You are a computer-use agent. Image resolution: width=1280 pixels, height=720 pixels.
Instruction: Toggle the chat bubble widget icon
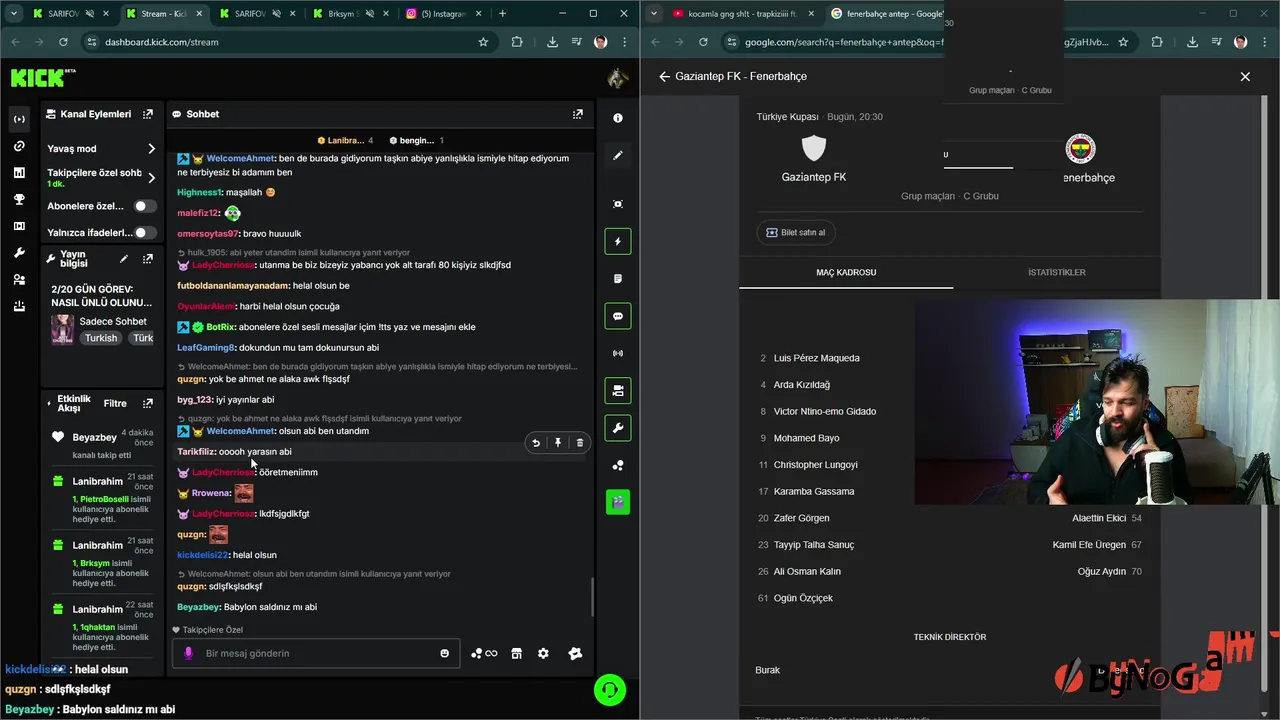(x=618, y=316)
